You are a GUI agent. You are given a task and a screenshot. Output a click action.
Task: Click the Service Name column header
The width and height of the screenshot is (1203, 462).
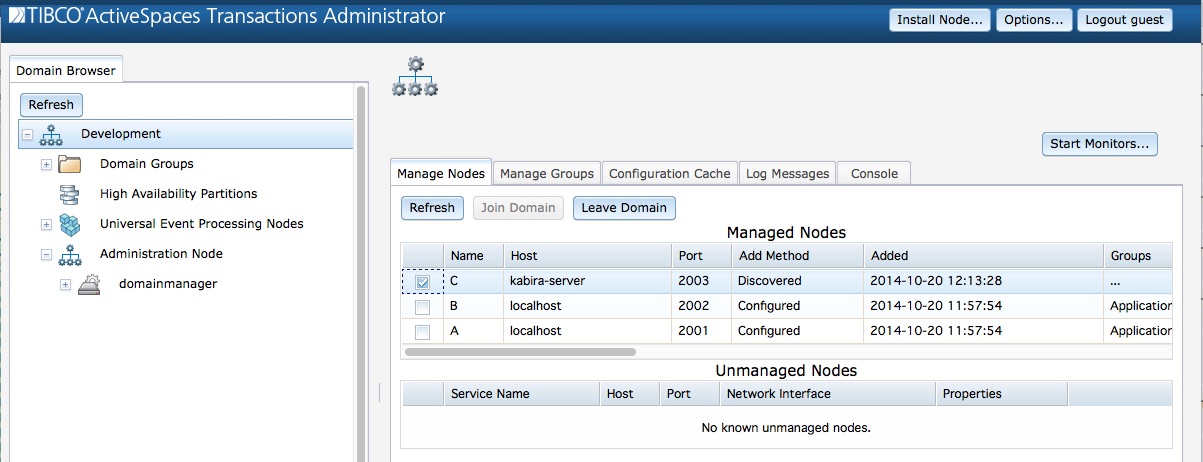coord(521,394)
